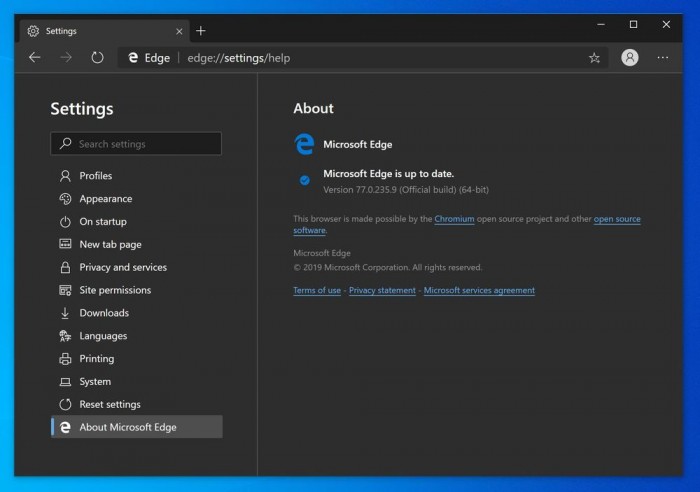Follow the Terms of use link
The width and height of the screenshot is (700, 492).
316,291
